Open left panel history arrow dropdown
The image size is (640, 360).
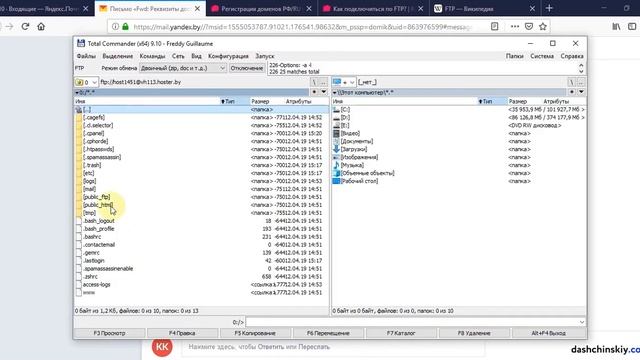(x=323, y=92)
